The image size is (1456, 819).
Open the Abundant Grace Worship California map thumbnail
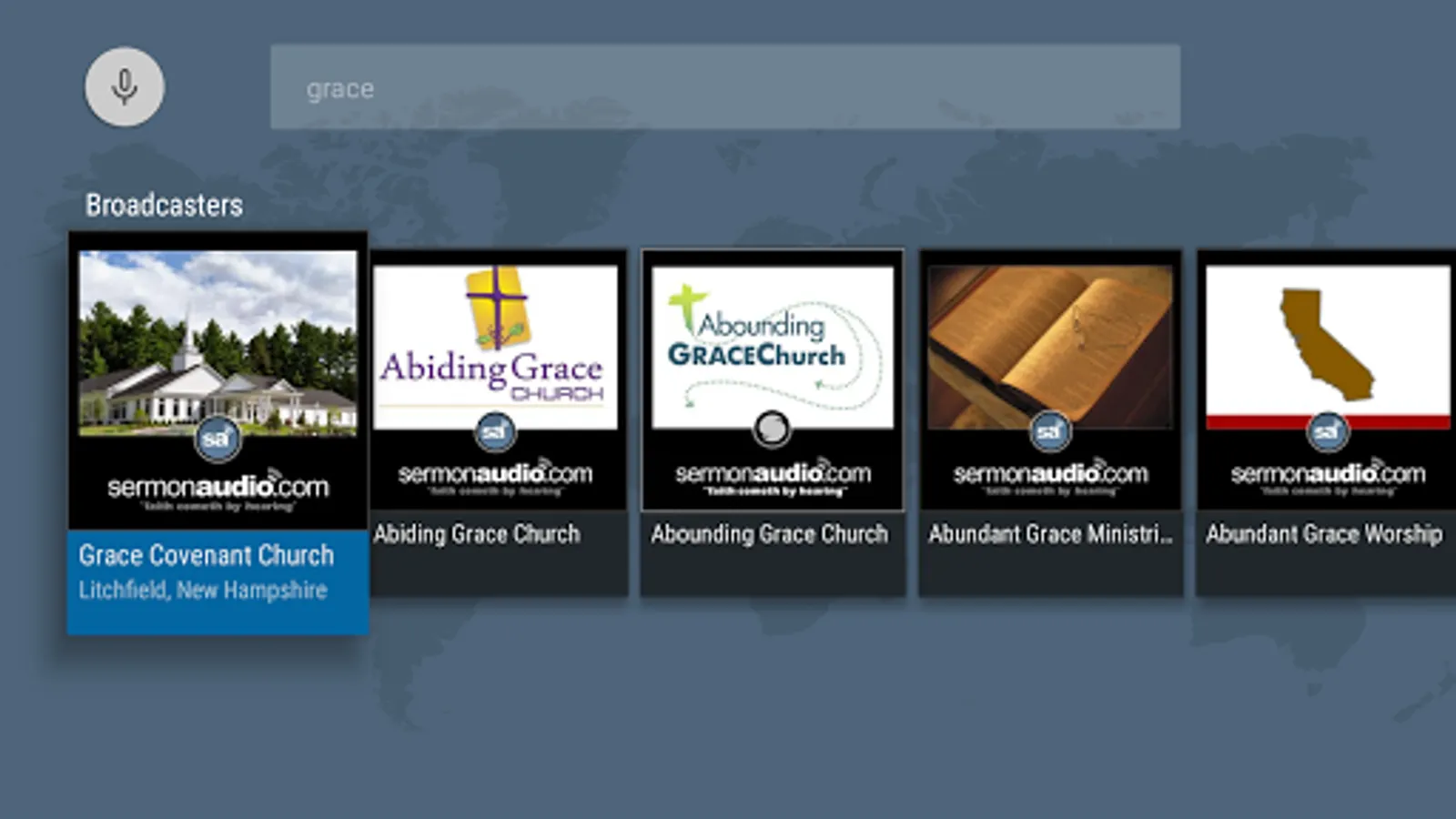(1328, 347)
